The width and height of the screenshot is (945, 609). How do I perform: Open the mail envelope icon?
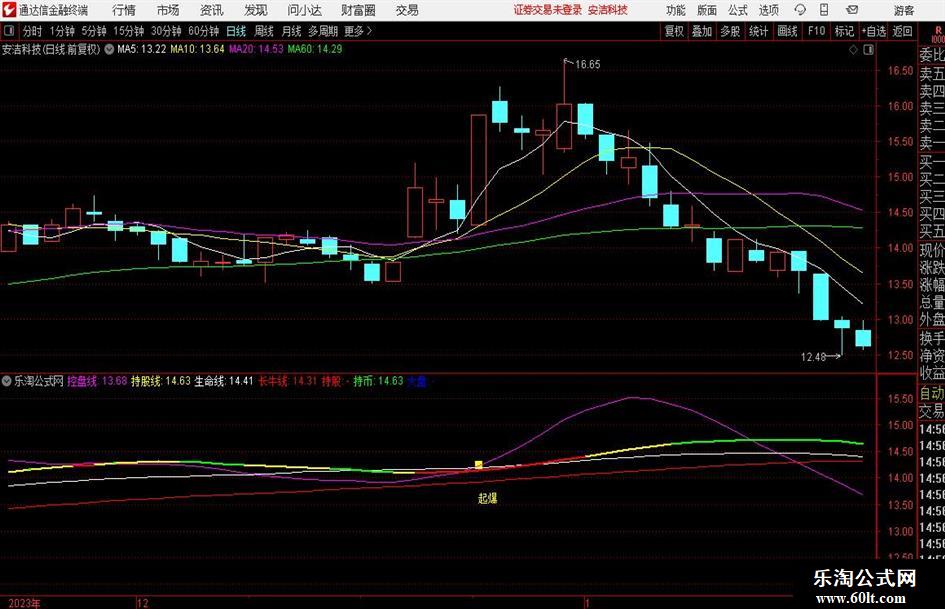click(x=852, y=10)
